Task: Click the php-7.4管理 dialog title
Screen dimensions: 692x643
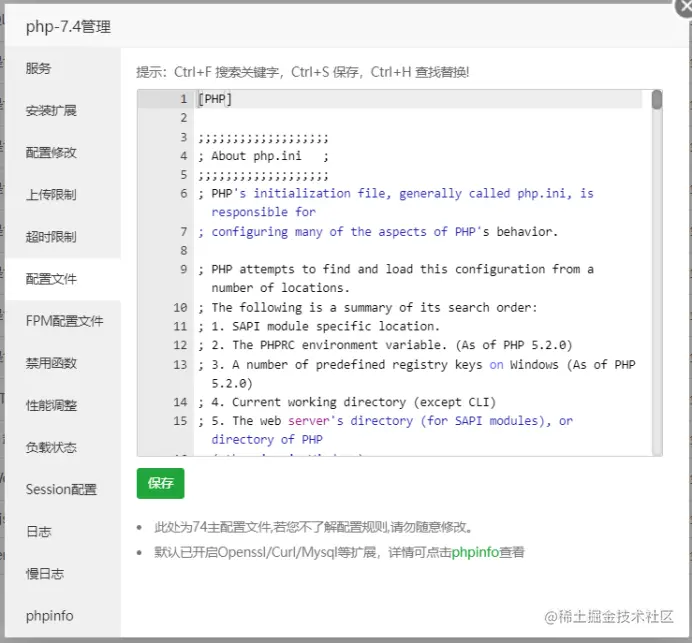Action: click(68, 27)
